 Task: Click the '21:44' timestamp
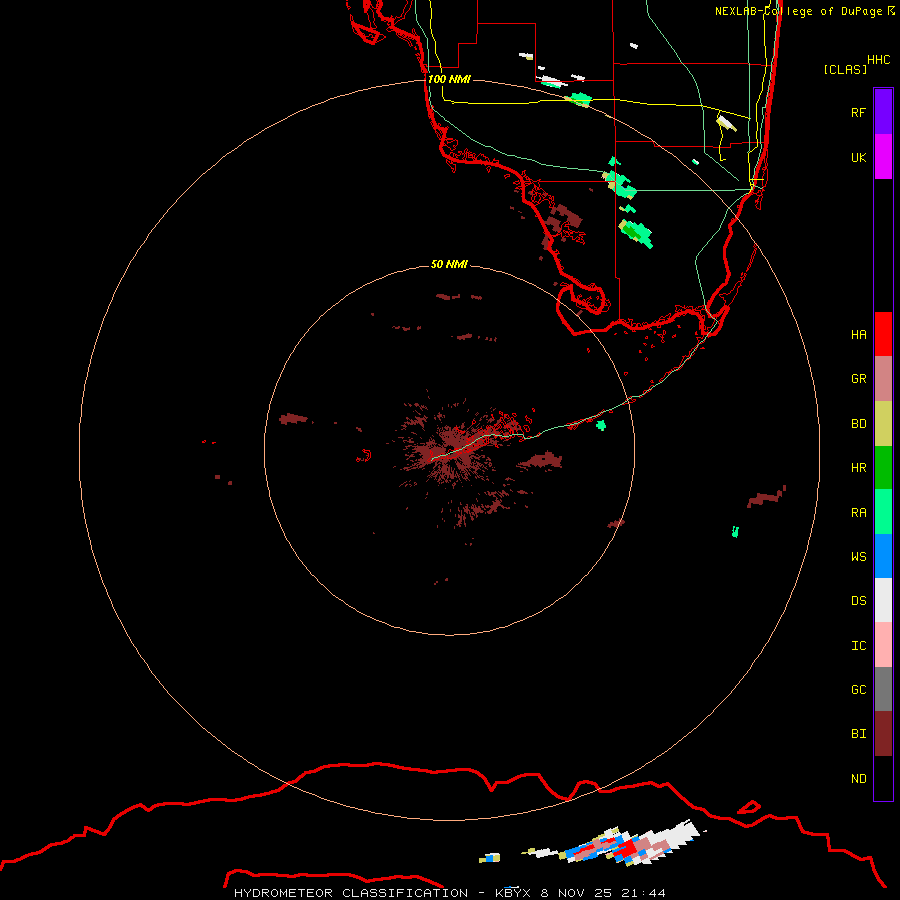(x=644, y=893)
